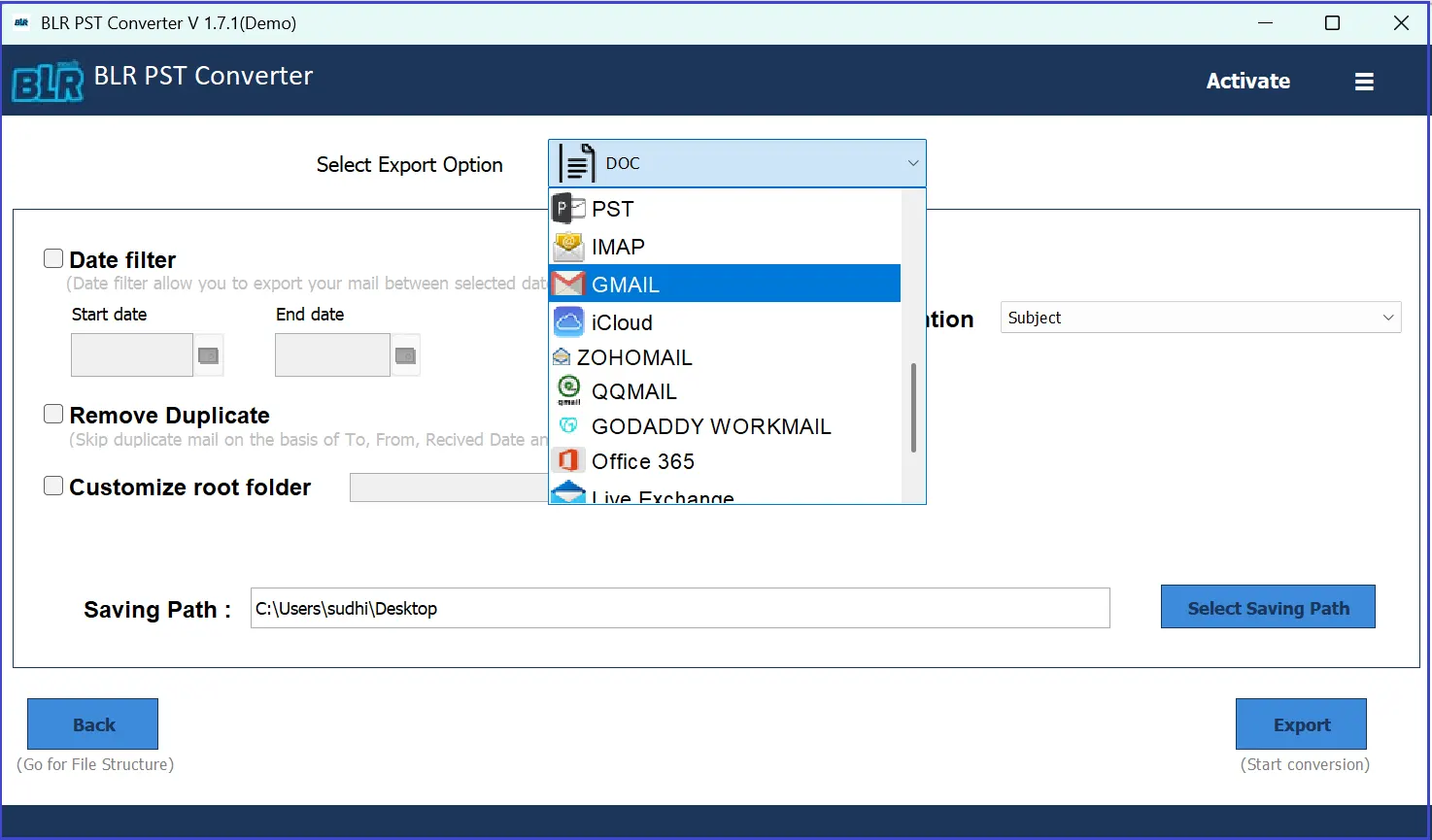Screen dimensions: 1432x840
Task: Click the Activate menu item
Action: (1247, 81)
